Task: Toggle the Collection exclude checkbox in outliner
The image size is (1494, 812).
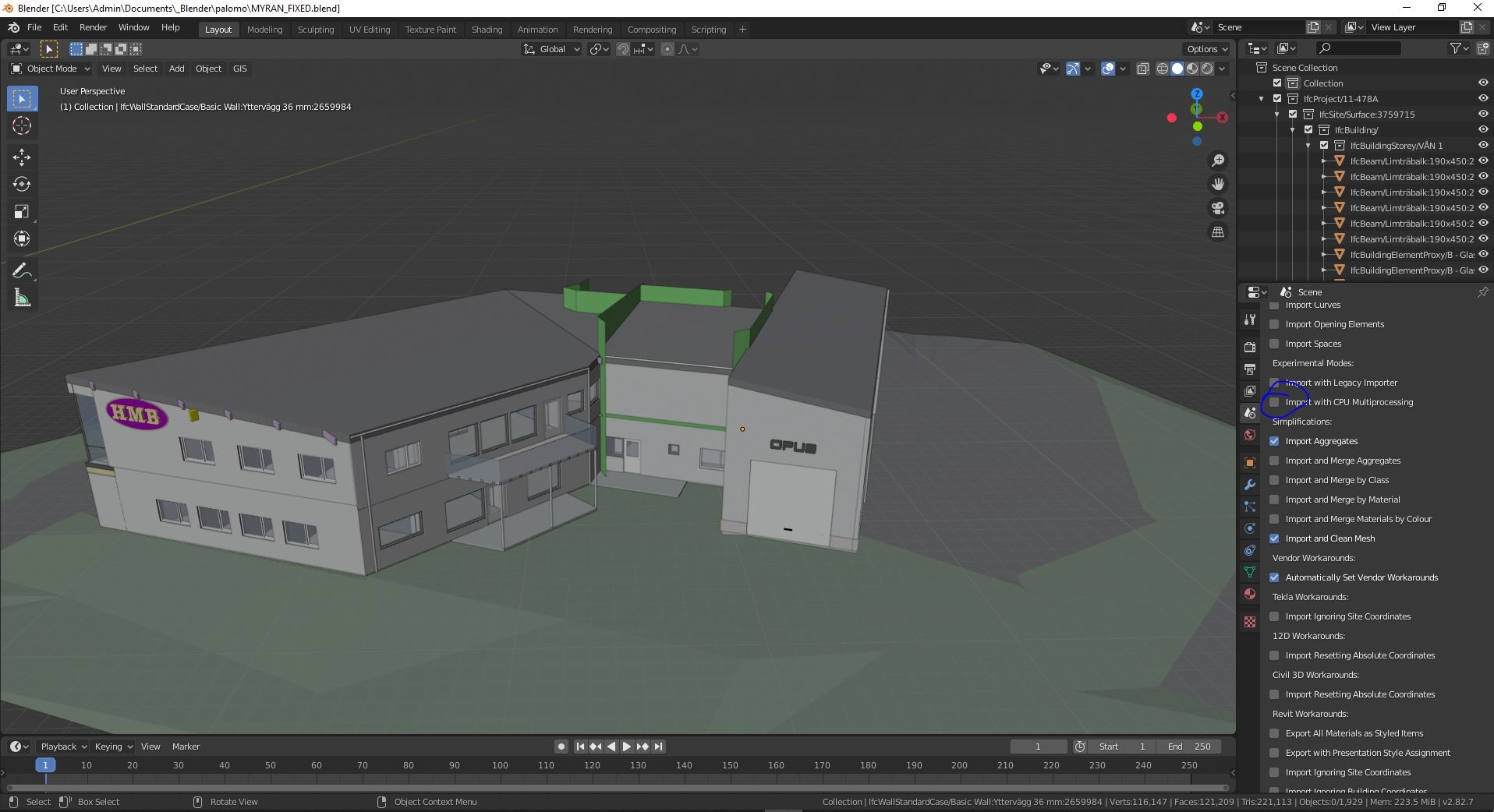Action: [1277, 83]
